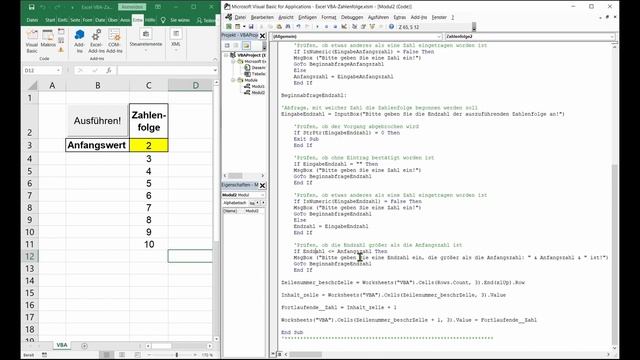Close the Eigenschaften panel

point(262,185)
